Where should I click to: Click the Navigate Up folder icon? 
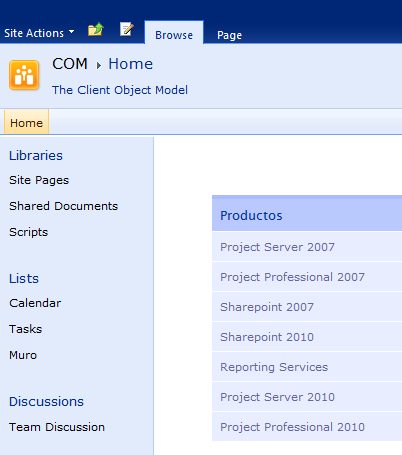point(96,29)
